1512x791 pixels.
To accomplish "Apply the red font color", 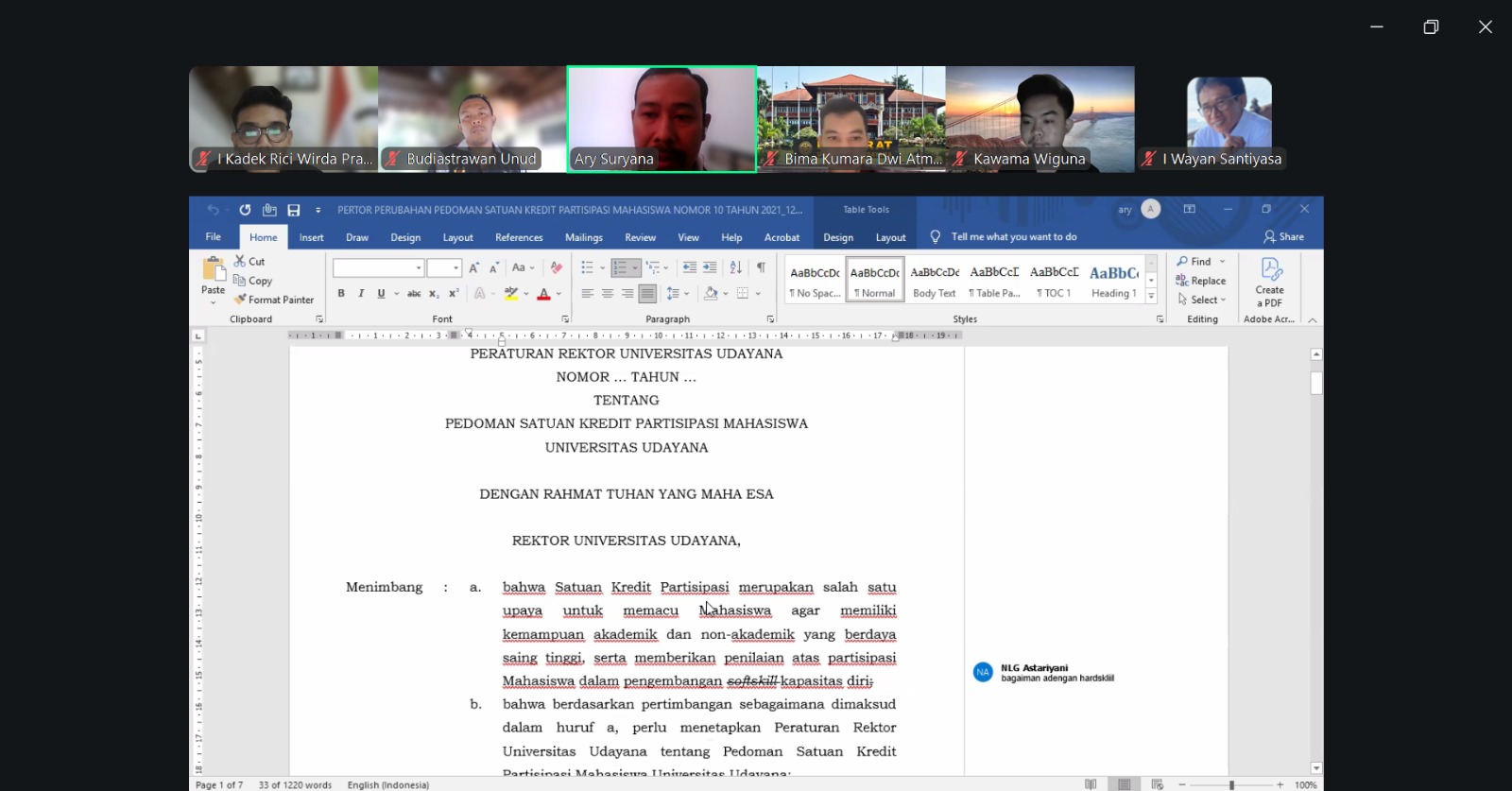I will pos(543,294).
